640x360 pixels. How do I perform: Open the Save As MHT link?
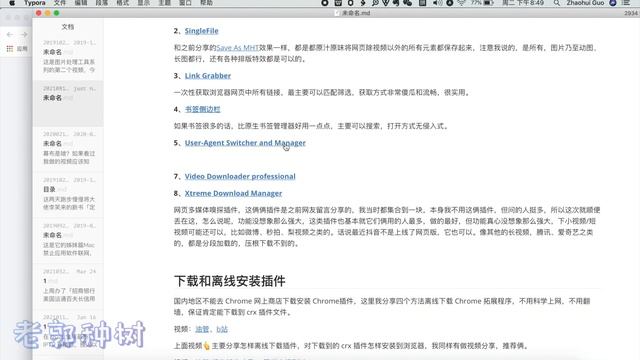point(238,48)
